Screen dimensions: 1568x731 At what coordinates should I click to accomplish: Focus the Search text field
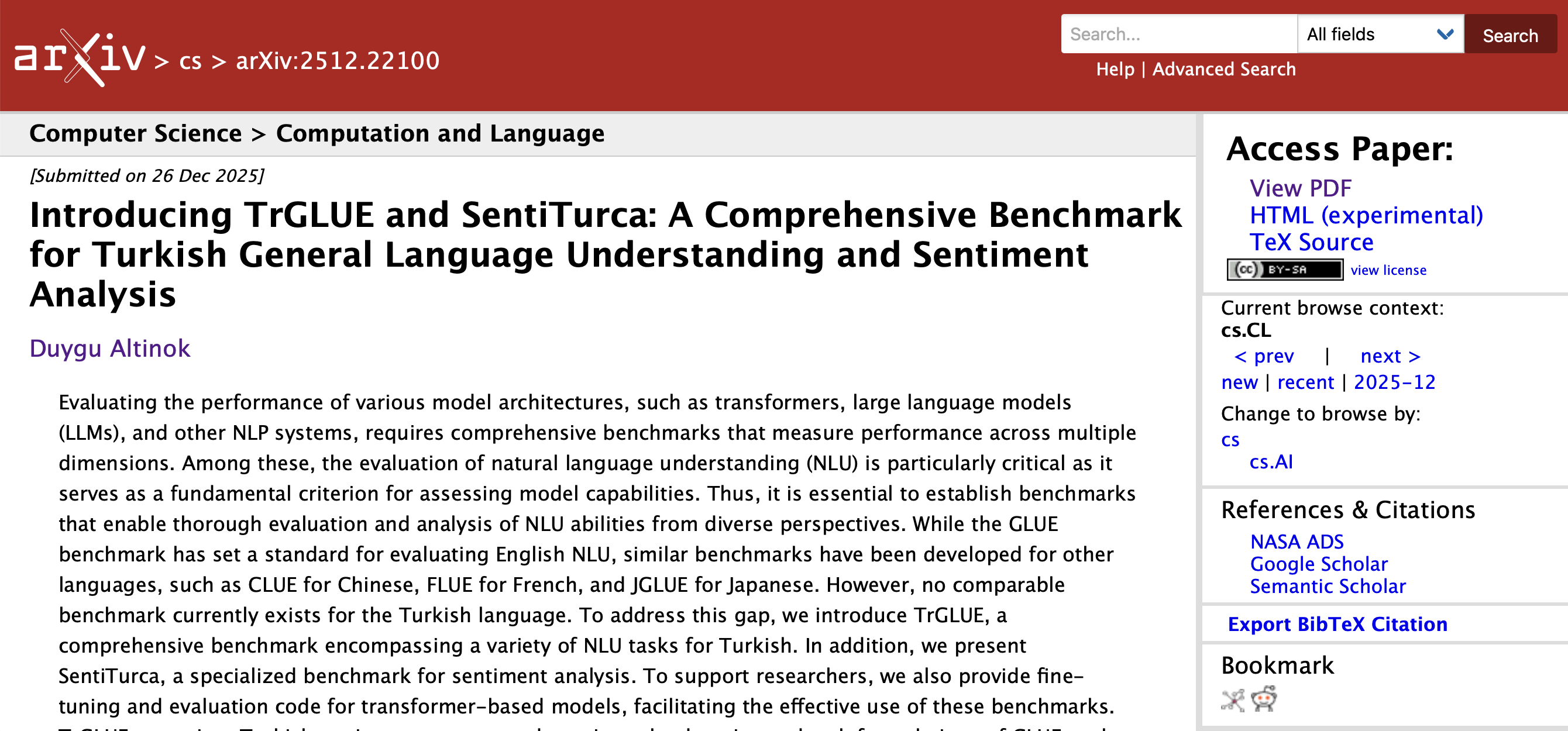[1178, 35]
